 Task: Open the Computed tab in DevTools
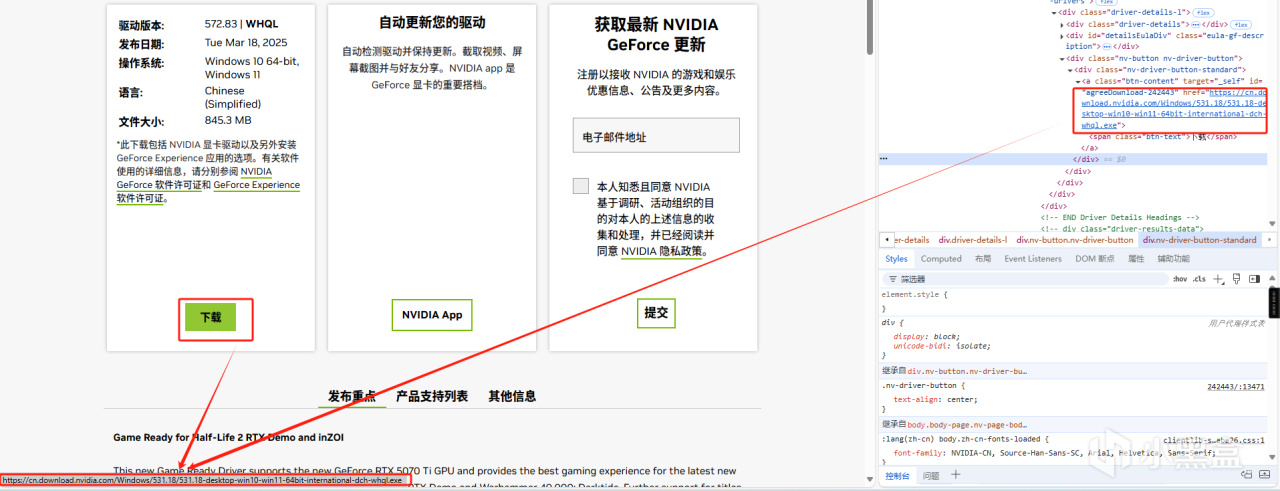click(941, 259)
